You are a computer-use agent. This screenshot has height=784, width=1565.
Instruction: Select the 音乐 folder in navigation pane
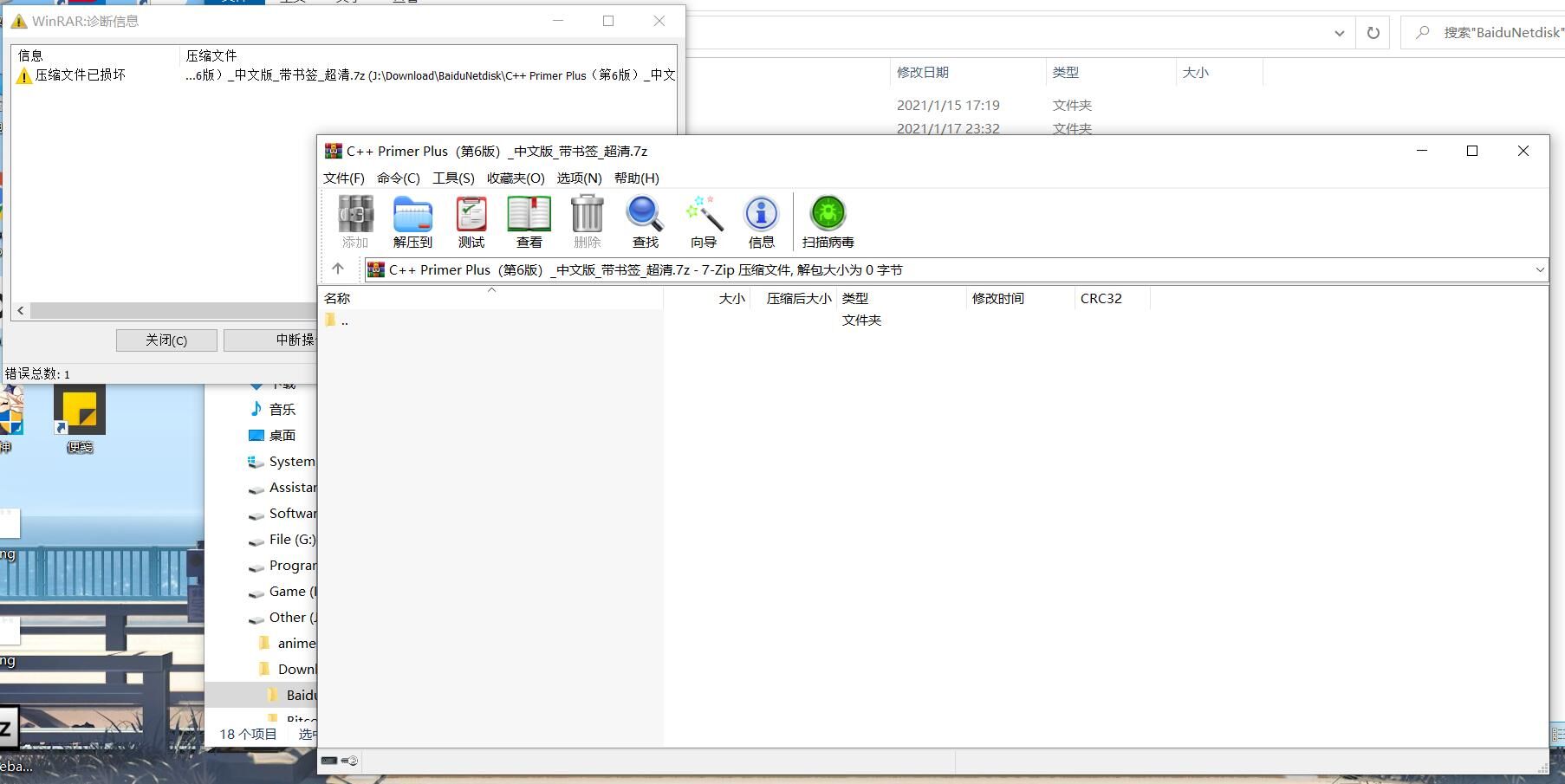(282, 410)
